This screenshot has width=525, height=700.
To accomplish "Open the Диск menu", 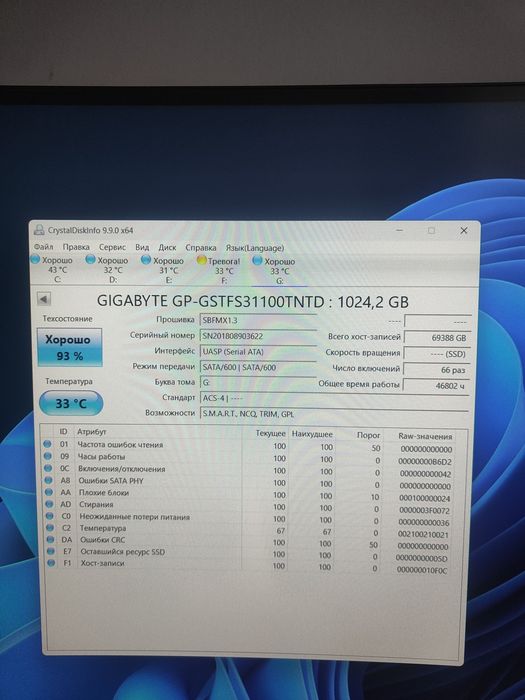I will [167, 247].
